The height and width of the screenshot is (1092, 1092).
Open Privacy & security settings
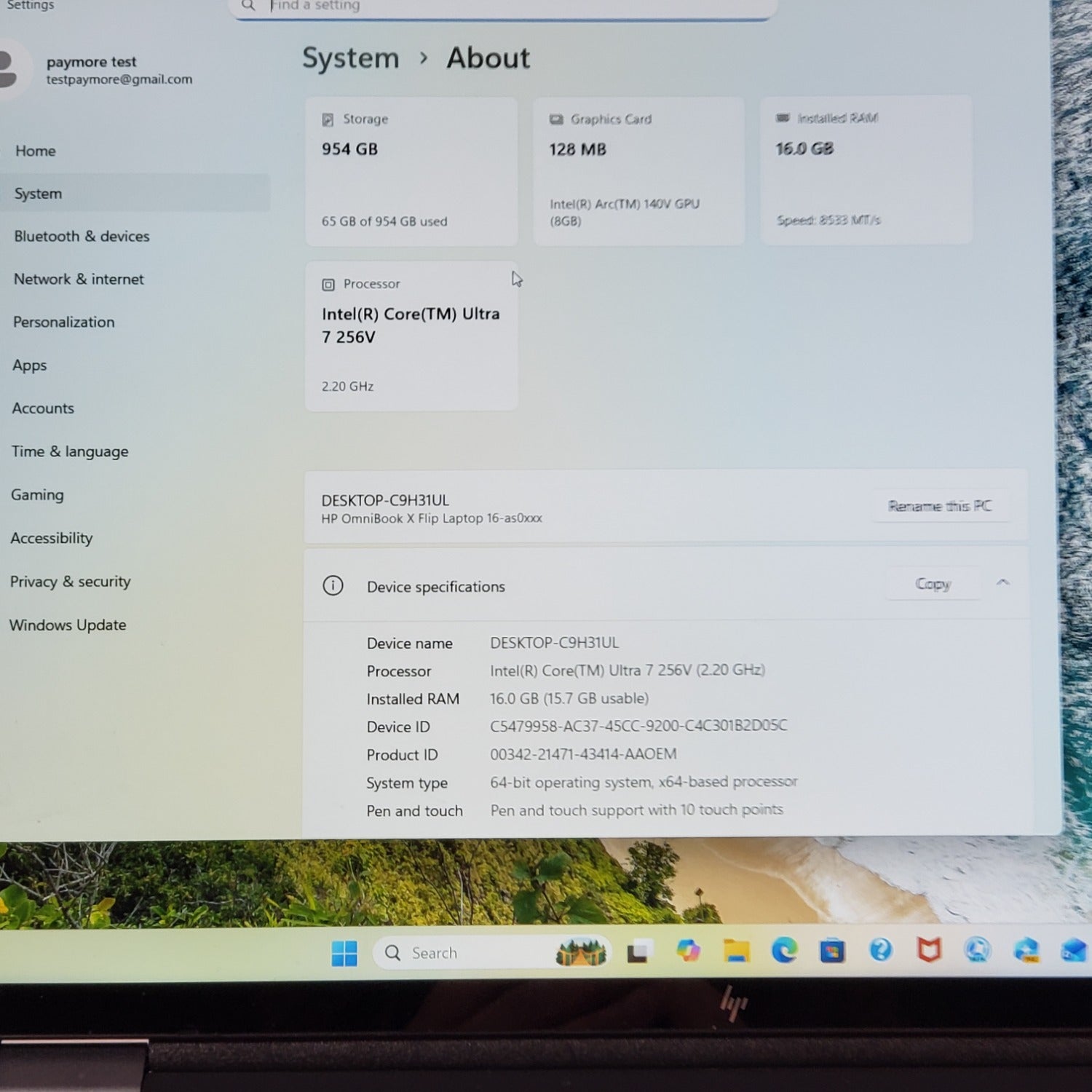(70, 582)
